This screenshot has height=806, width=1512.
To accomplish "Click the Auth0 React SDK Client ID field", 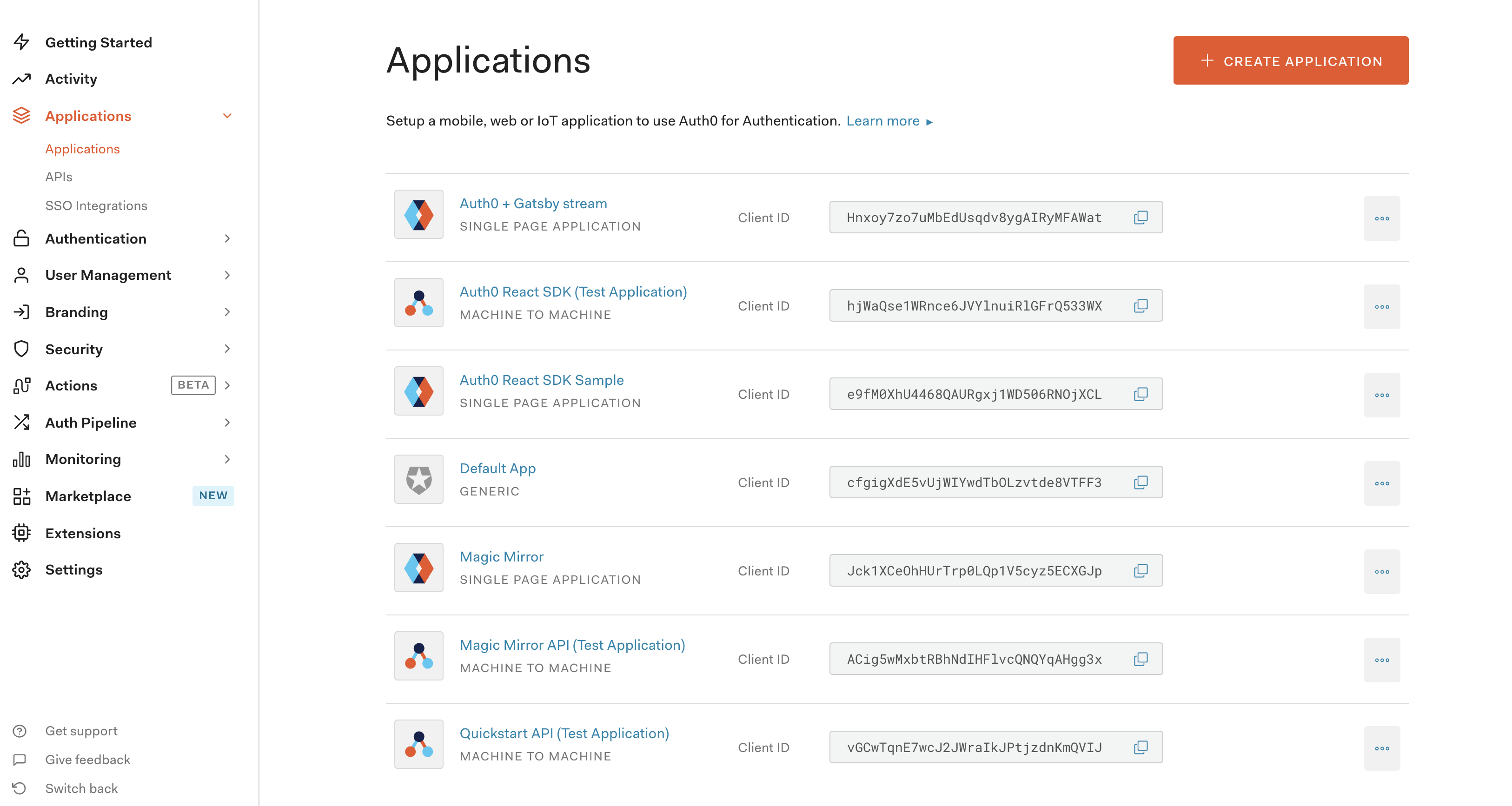I will tap(975, 306).
